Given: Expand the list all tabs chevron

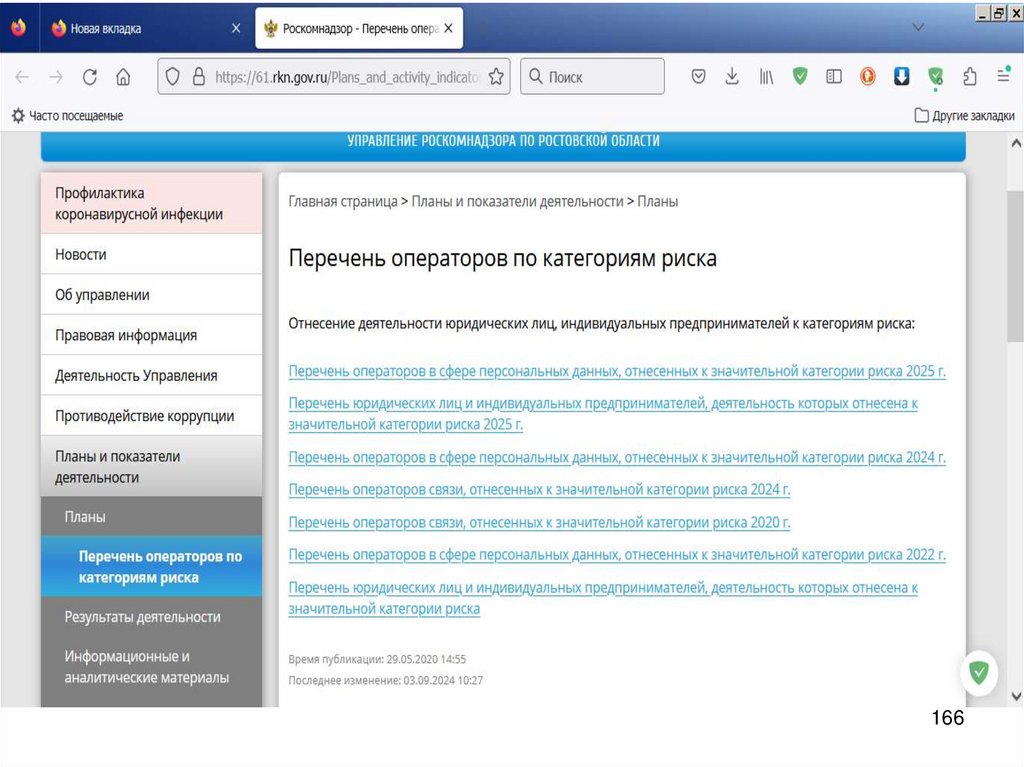Looking at the screenshot, I should click(x=918, y=28).
